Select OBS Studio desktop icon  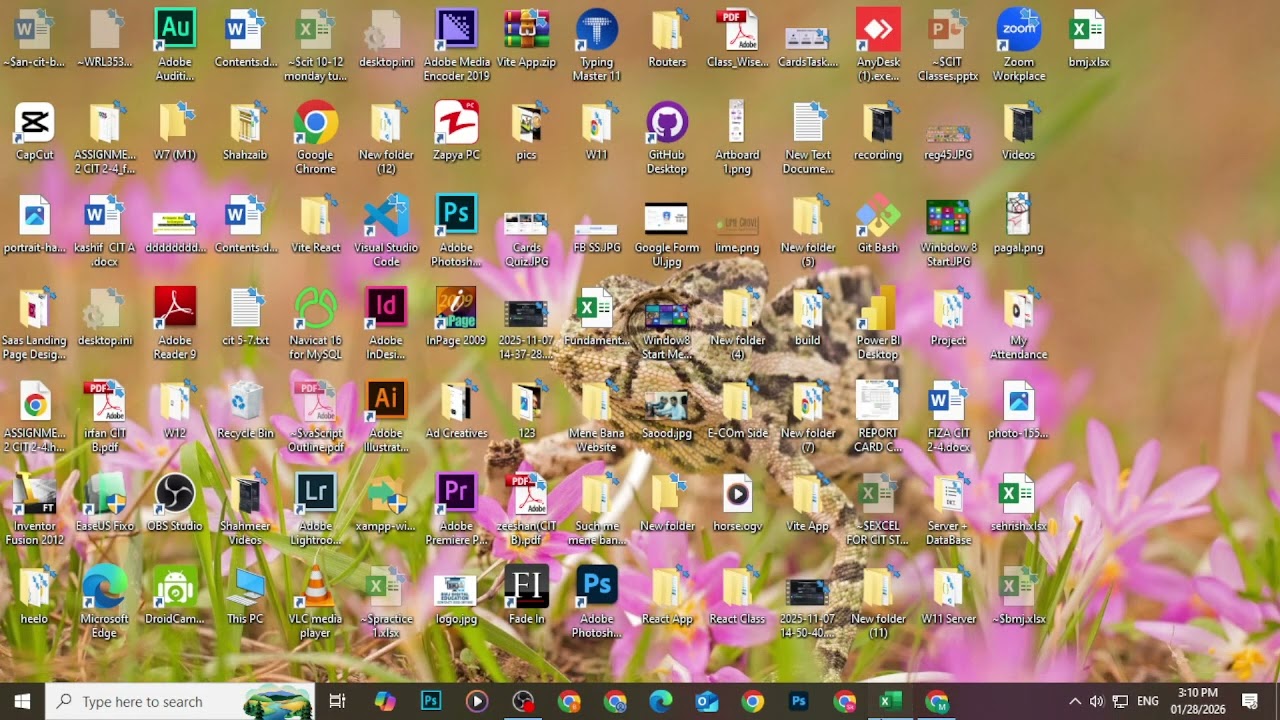tap(175, 503)
